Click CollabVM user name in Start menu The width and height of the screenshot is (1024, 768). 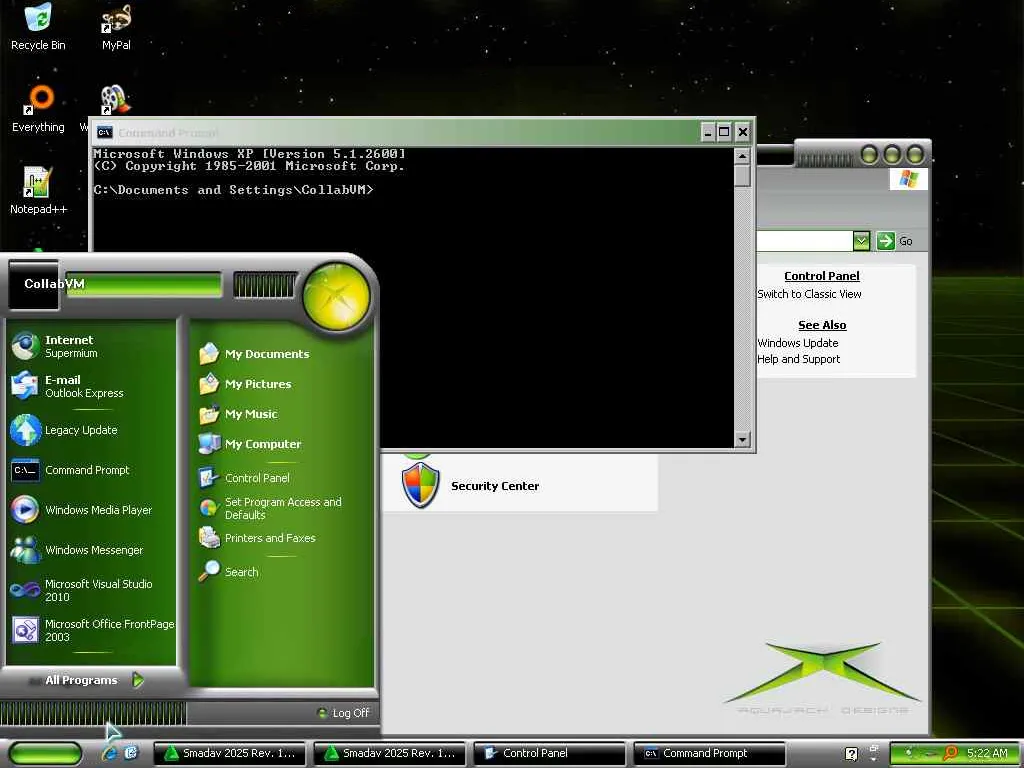click(54, 283)
